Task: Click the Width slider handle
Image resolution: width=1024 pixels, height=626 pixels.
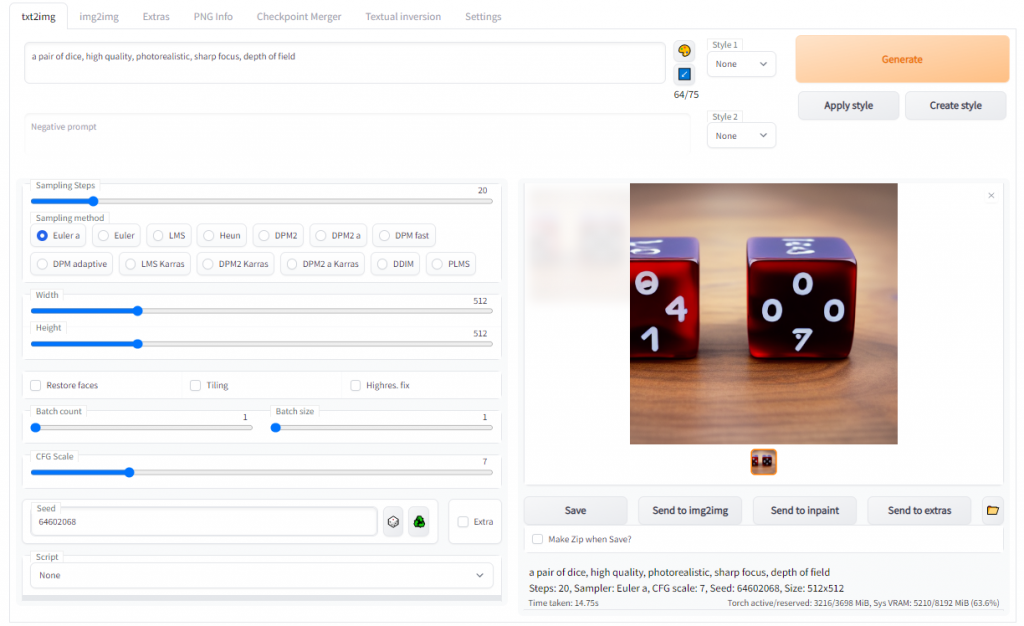Action: 138,311
